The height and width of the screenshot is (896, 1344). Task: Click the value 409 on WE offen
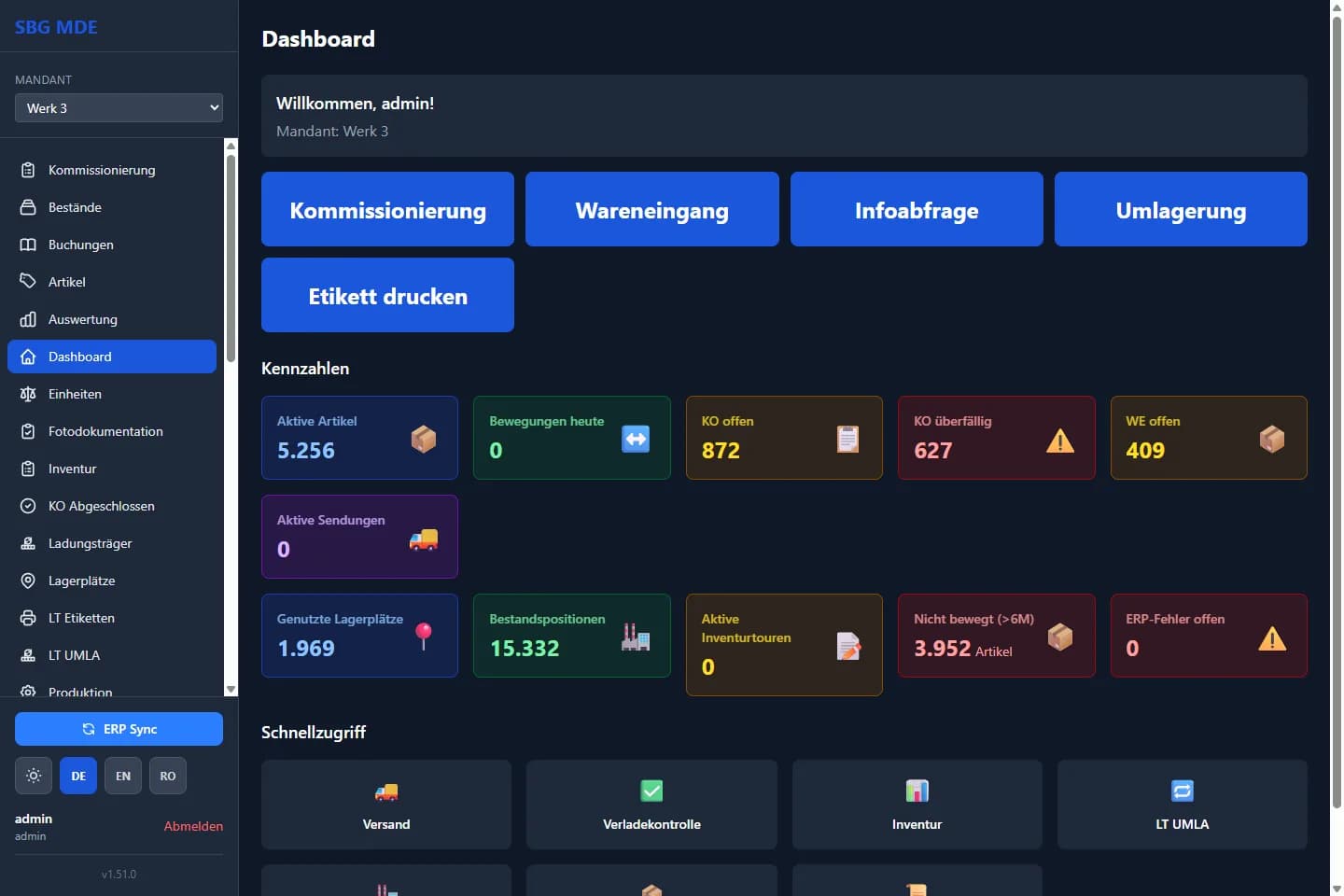click(x=1145, y=450)
